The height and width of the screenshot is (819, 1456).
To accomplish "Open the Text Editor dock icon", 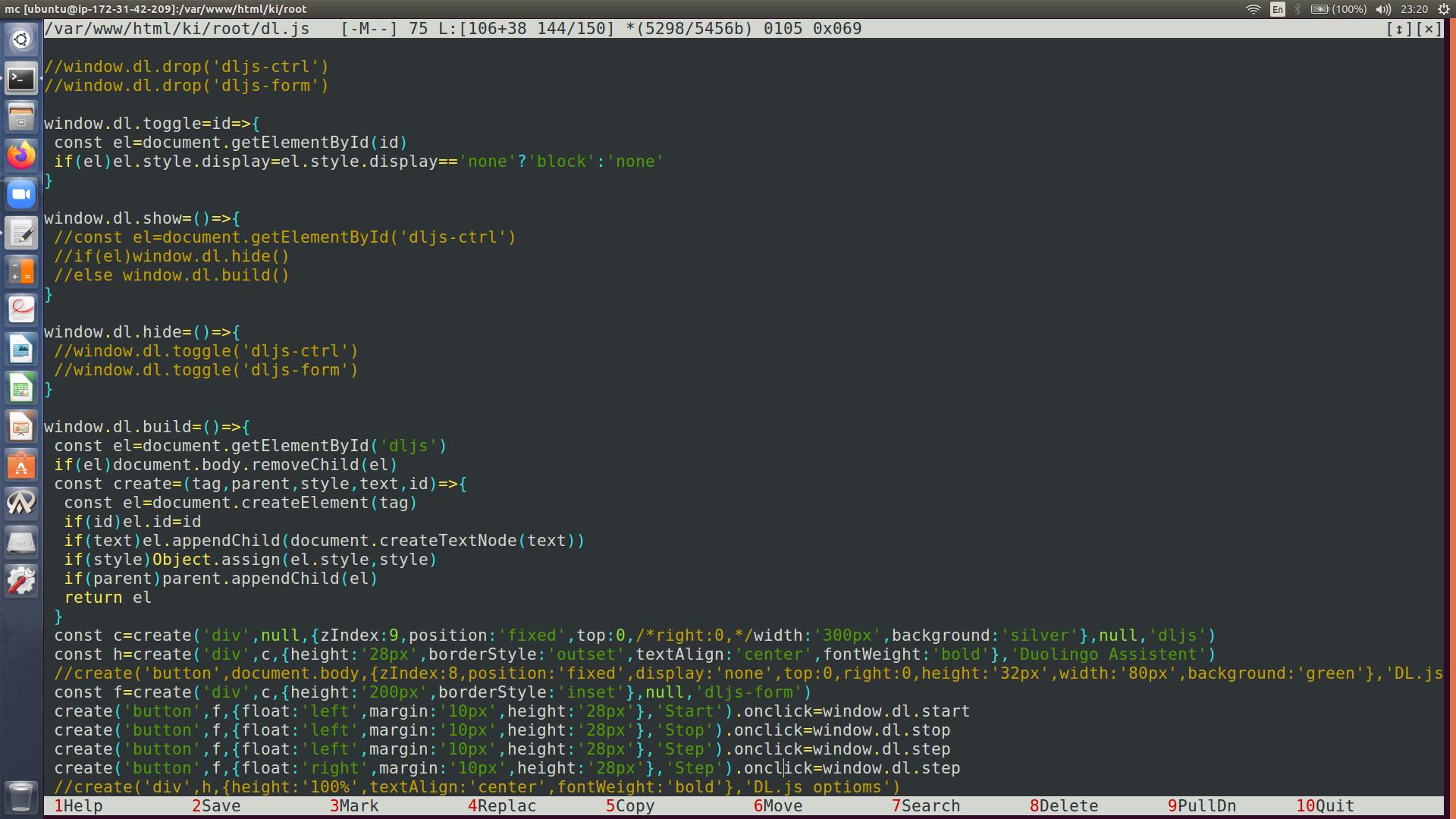I will [21, 233].
